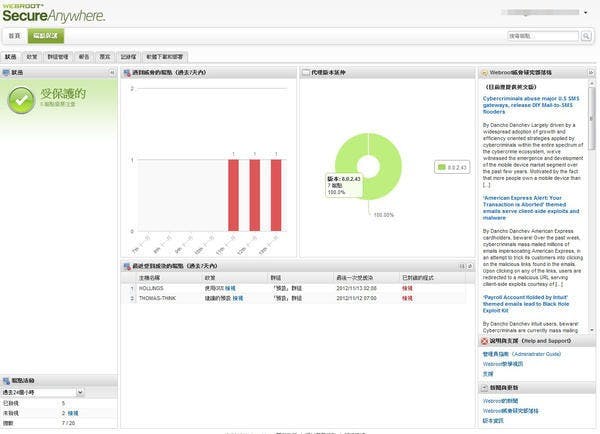Open 'American Express Alert' blog article
600x434 pixels.
tap(531, 208)
